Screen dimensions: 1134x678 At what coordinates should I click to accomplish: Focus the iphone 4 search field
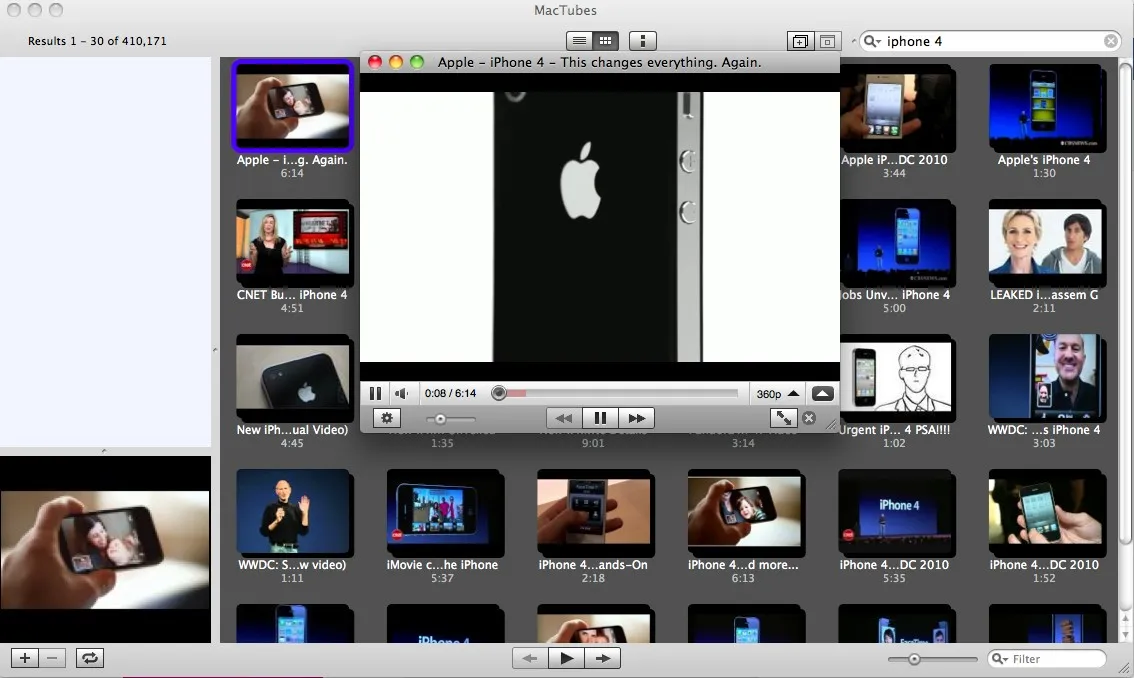pos(991,41)
